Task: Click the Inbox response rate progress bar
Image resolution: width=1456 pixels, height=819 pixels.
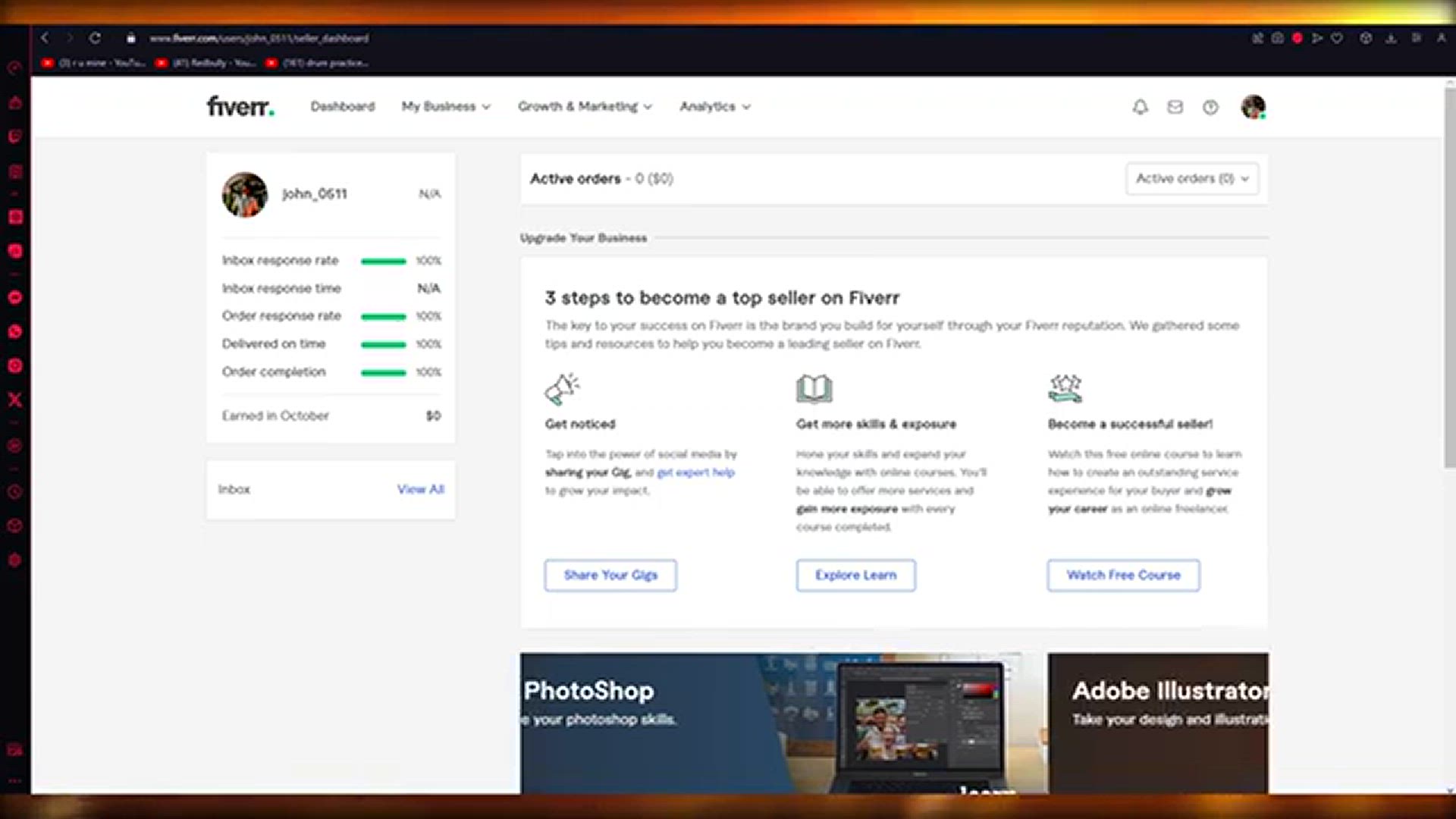Action: (x=383, y=261)
